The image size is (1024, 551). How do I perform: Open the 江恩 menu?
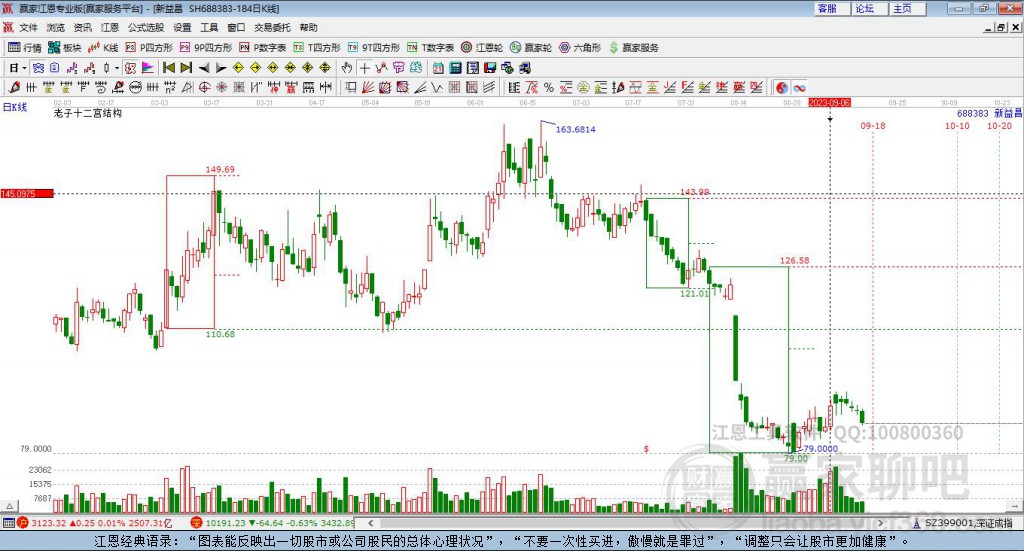pyautogui.click(x=110, y=27)
